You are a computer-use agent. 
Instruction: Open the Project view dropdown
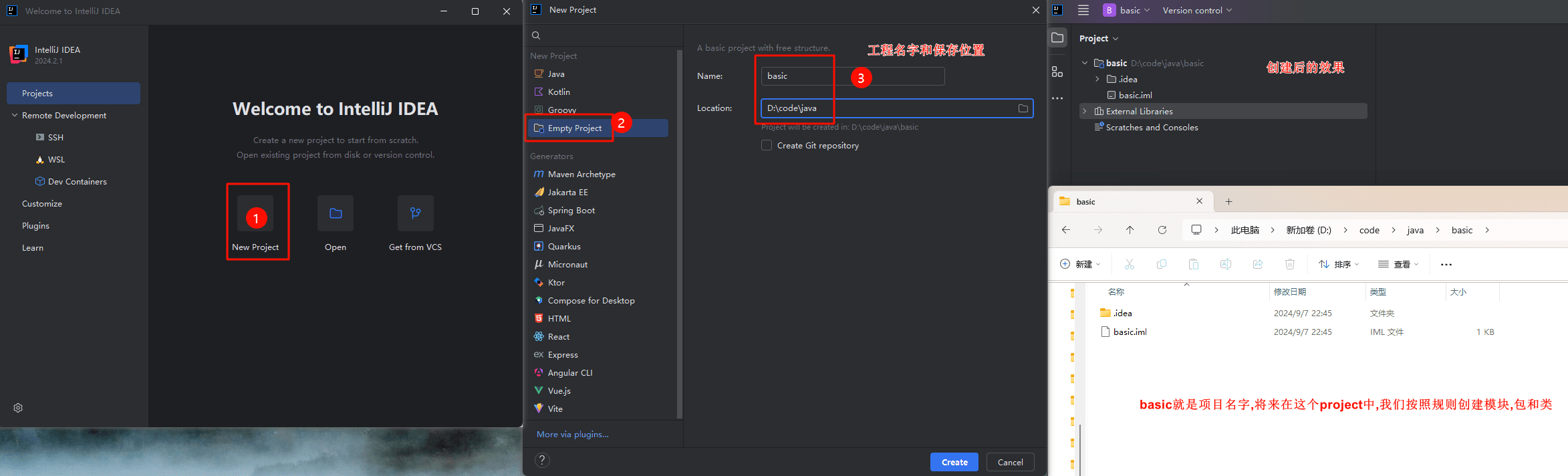[x=1099, y=38]
